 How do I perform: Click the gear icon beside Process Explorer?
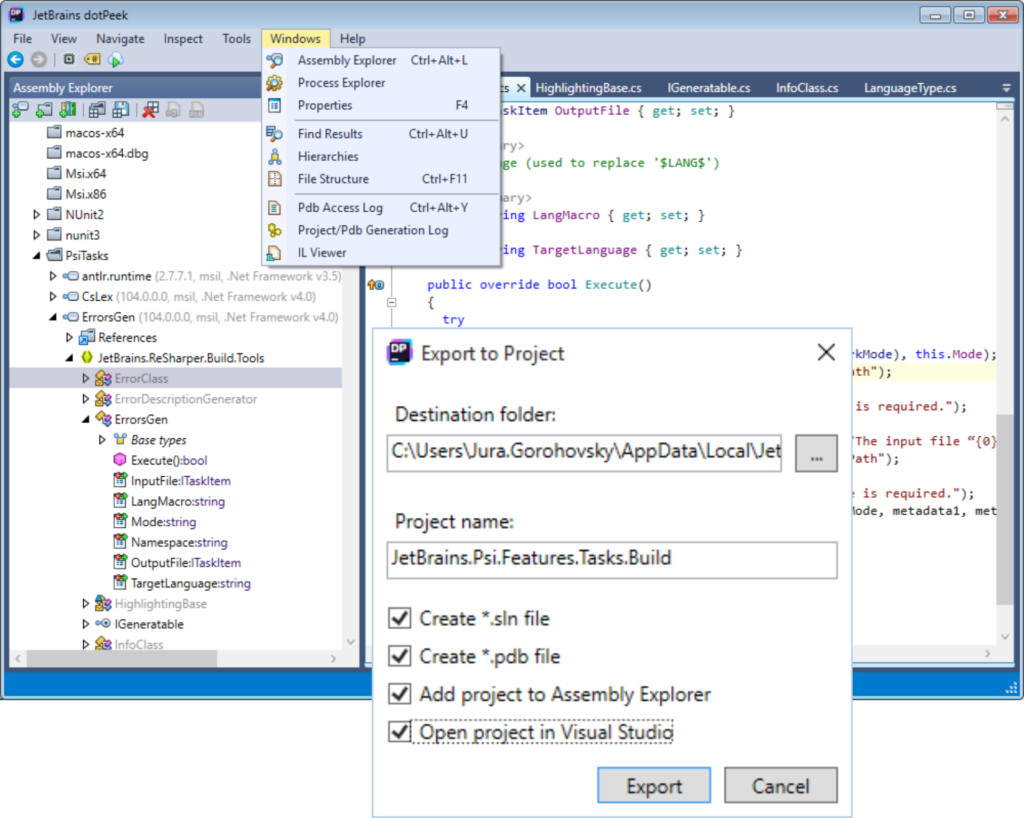click(x=274, y=83)
